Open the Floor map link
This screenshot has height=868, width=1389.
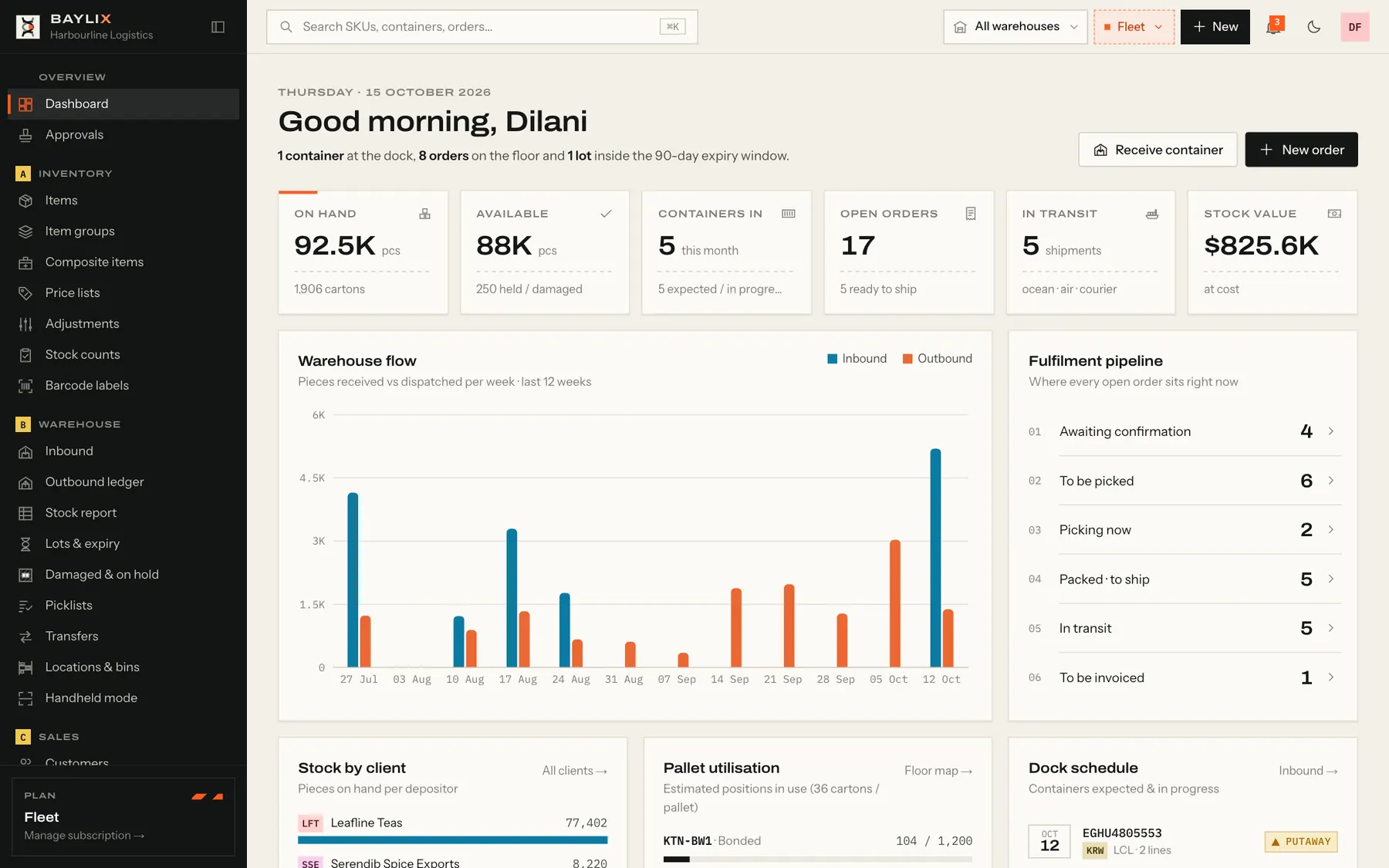pos(938,771)
